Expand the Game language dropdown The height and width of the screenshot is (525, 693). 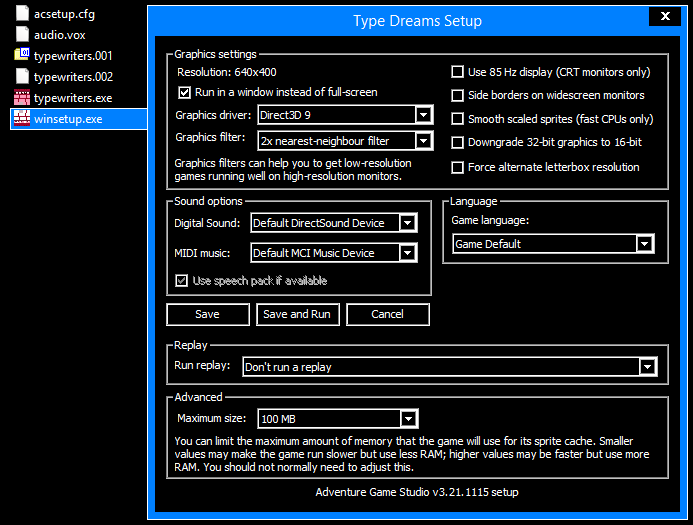click(x=644, y=244)
